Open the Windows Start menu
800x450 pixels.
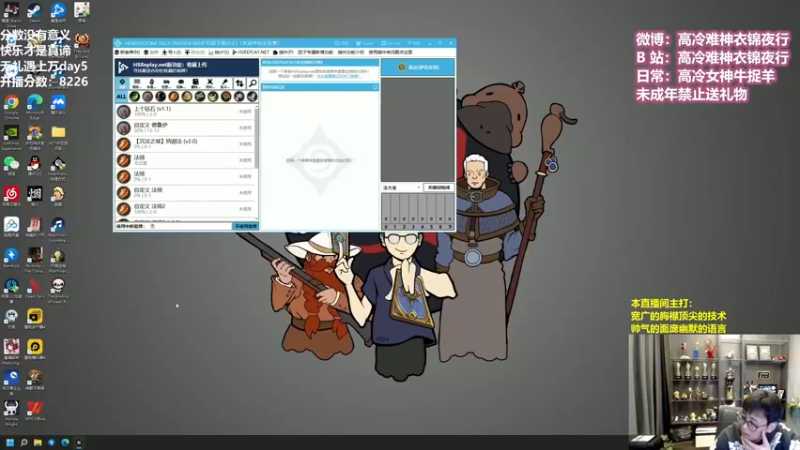pos(10,442)
